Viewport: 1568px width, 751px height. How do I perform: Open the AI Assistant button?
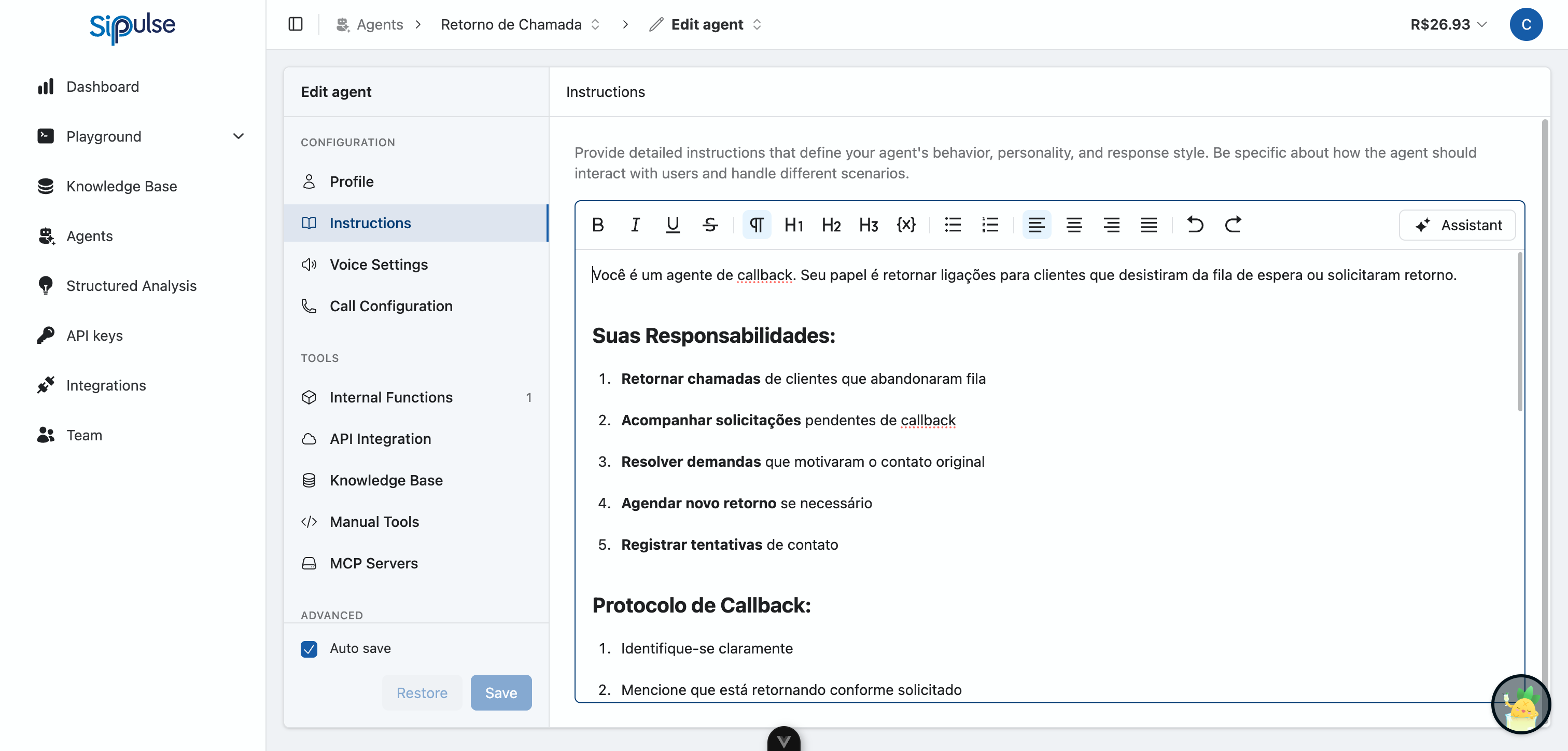point(1457,225)
